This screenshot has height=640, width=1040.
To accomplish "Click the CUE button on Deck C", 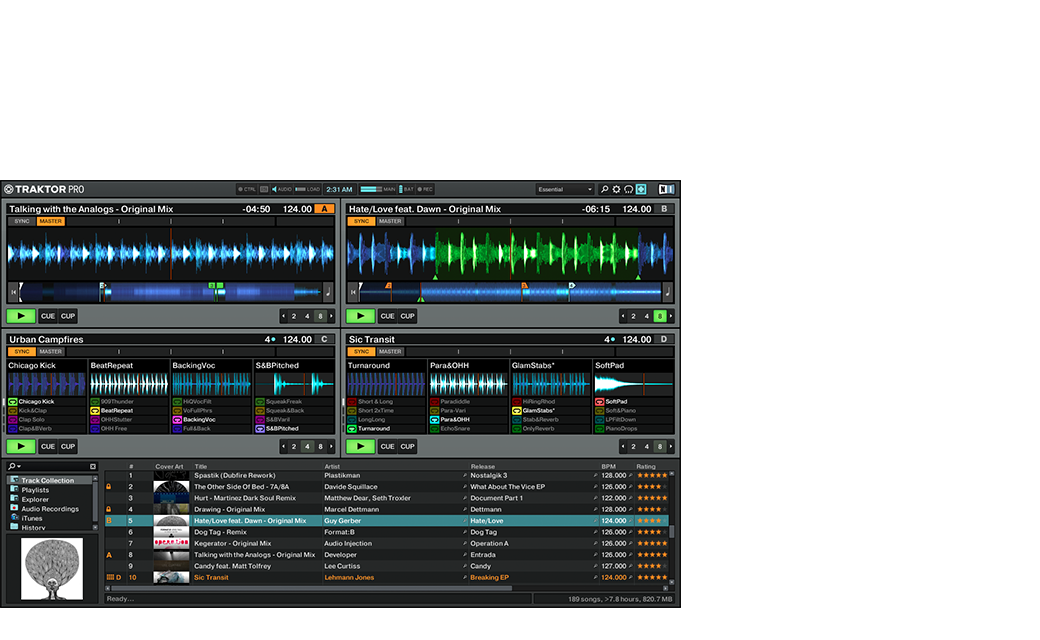I will coord(48,446).
